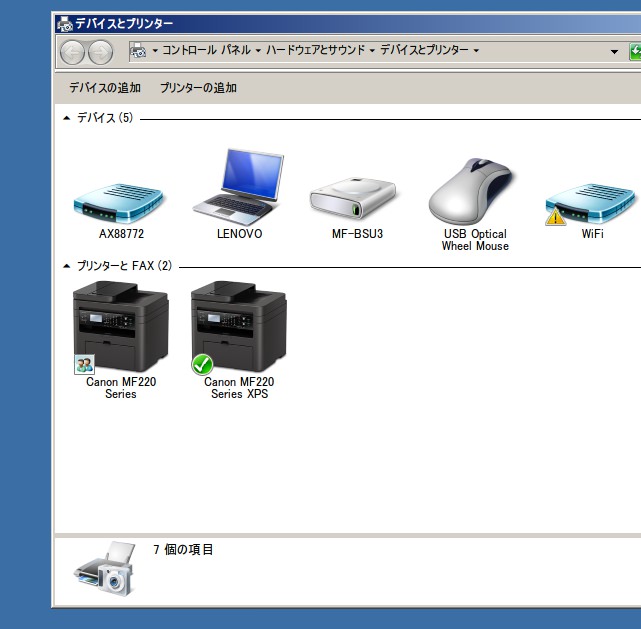Select the USB Optical Wheel Mouse icon
The image size is (641, 629).
[471, 190]
